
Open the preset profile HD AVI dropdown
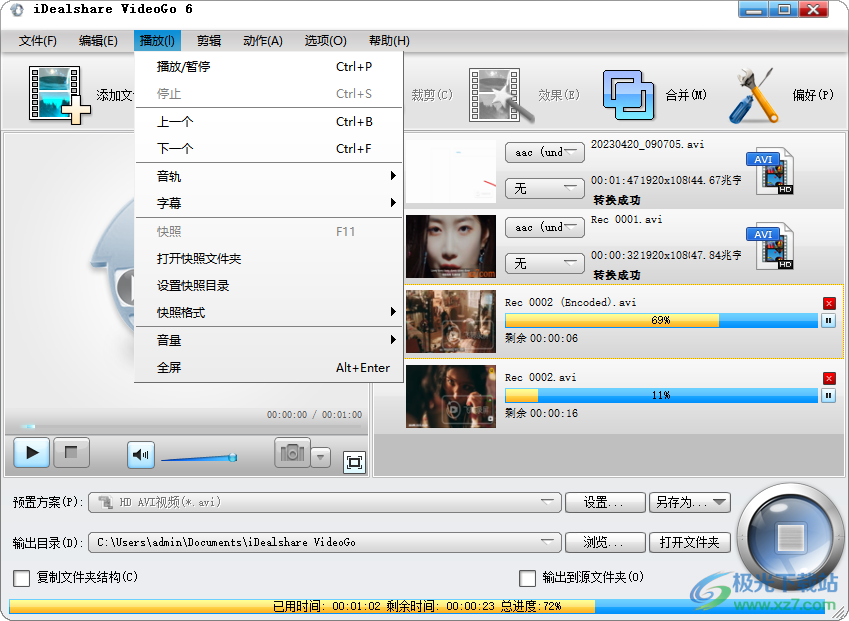point(324,502)
